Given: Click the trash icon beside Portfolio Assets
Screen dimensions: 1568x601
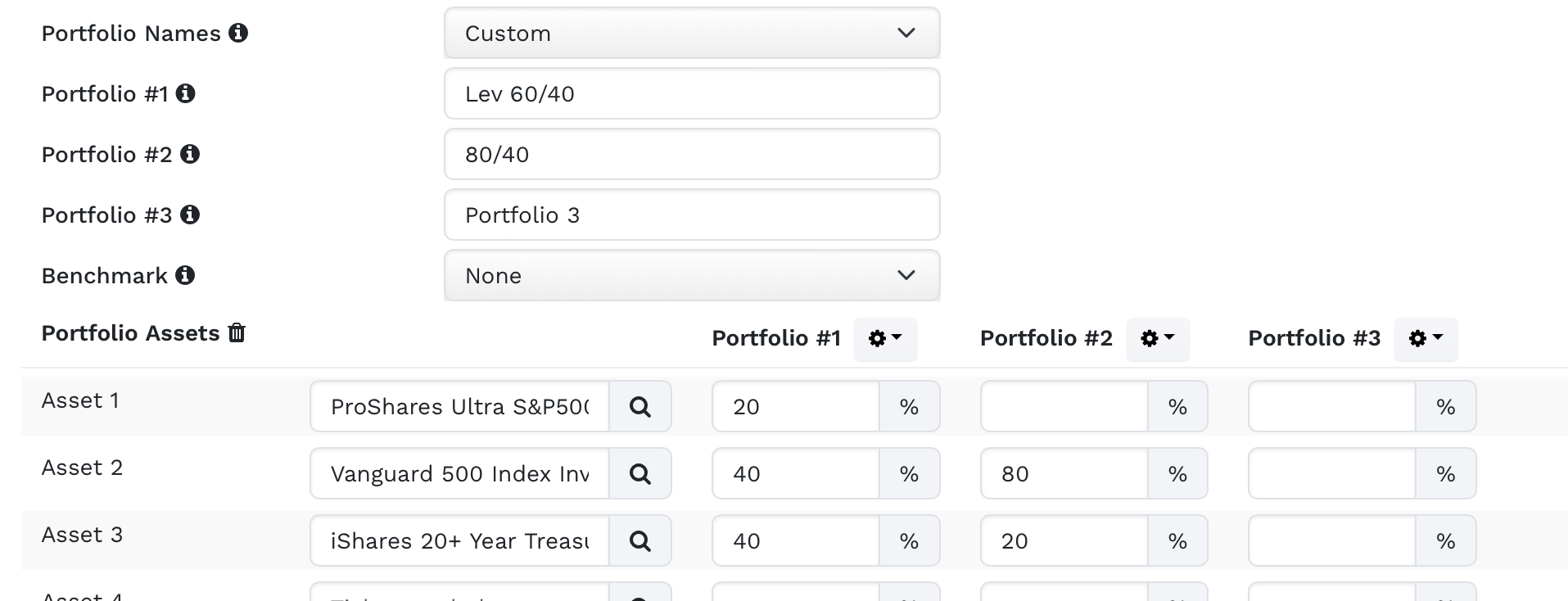Looking at the screenshot, I should (x=237, y=332).
